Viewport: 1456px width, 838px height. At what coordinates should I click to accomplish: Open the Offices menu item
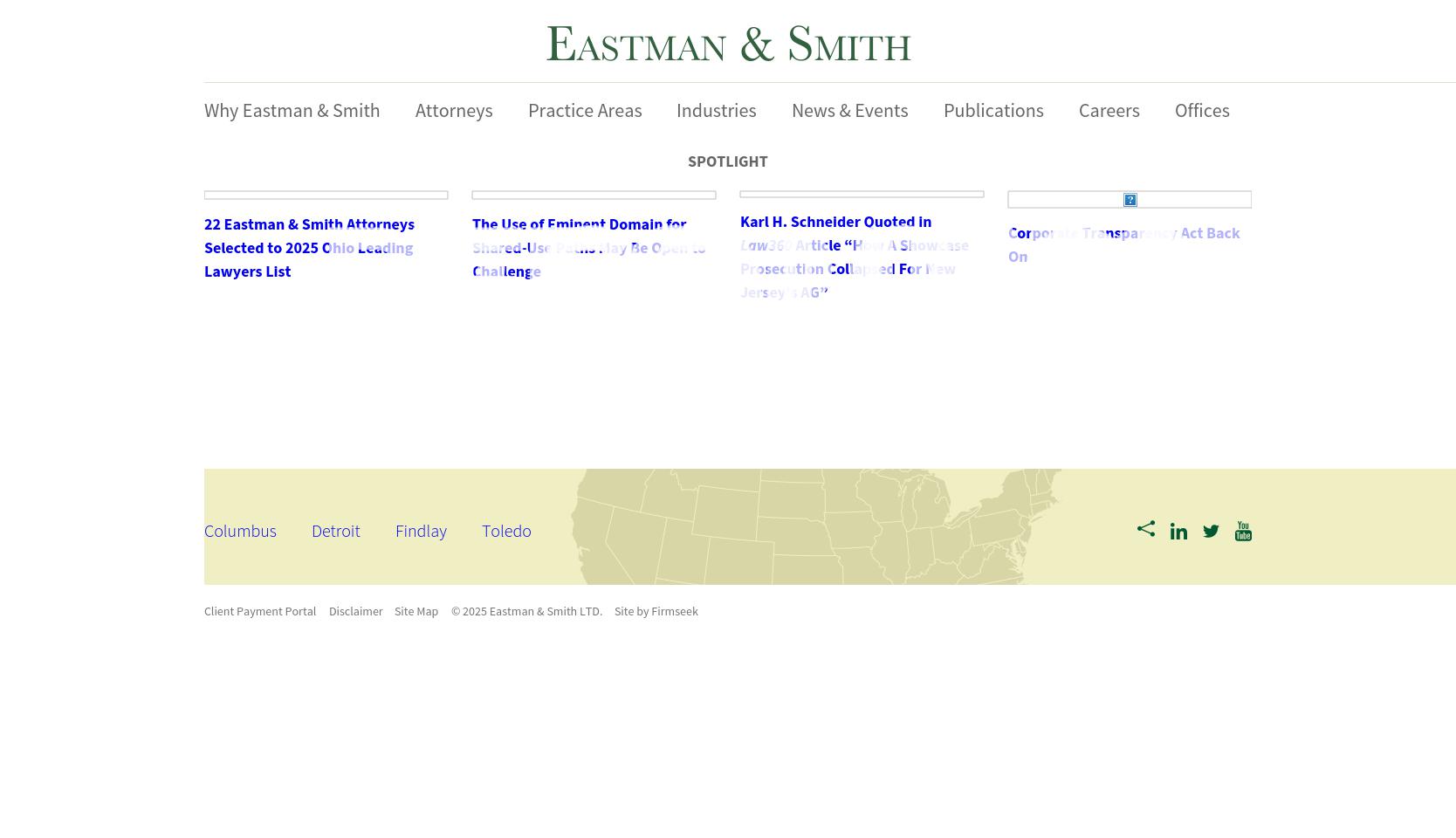1202,111
